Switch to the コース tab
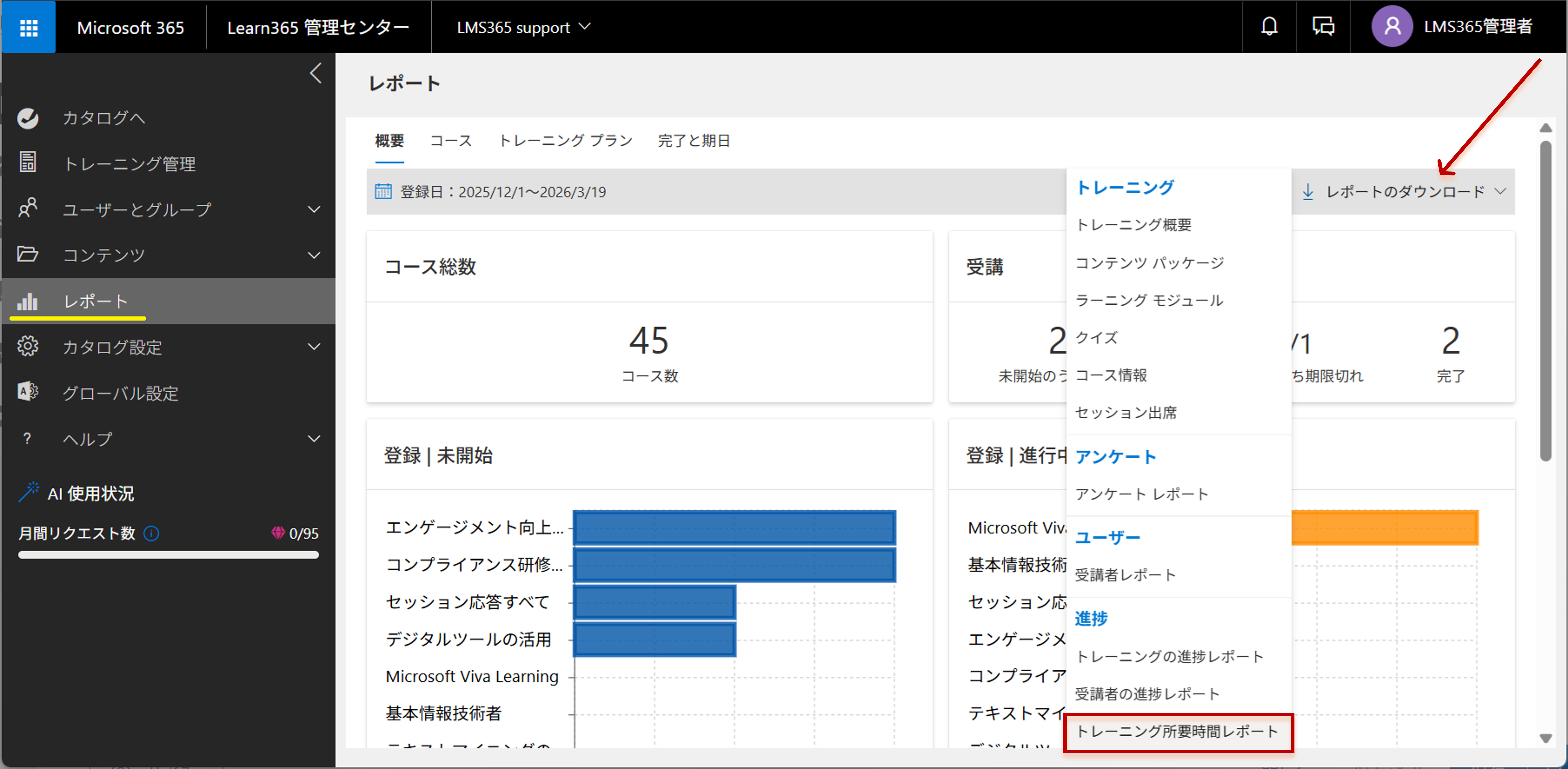 pyautogui.click(x=451, y=141)
